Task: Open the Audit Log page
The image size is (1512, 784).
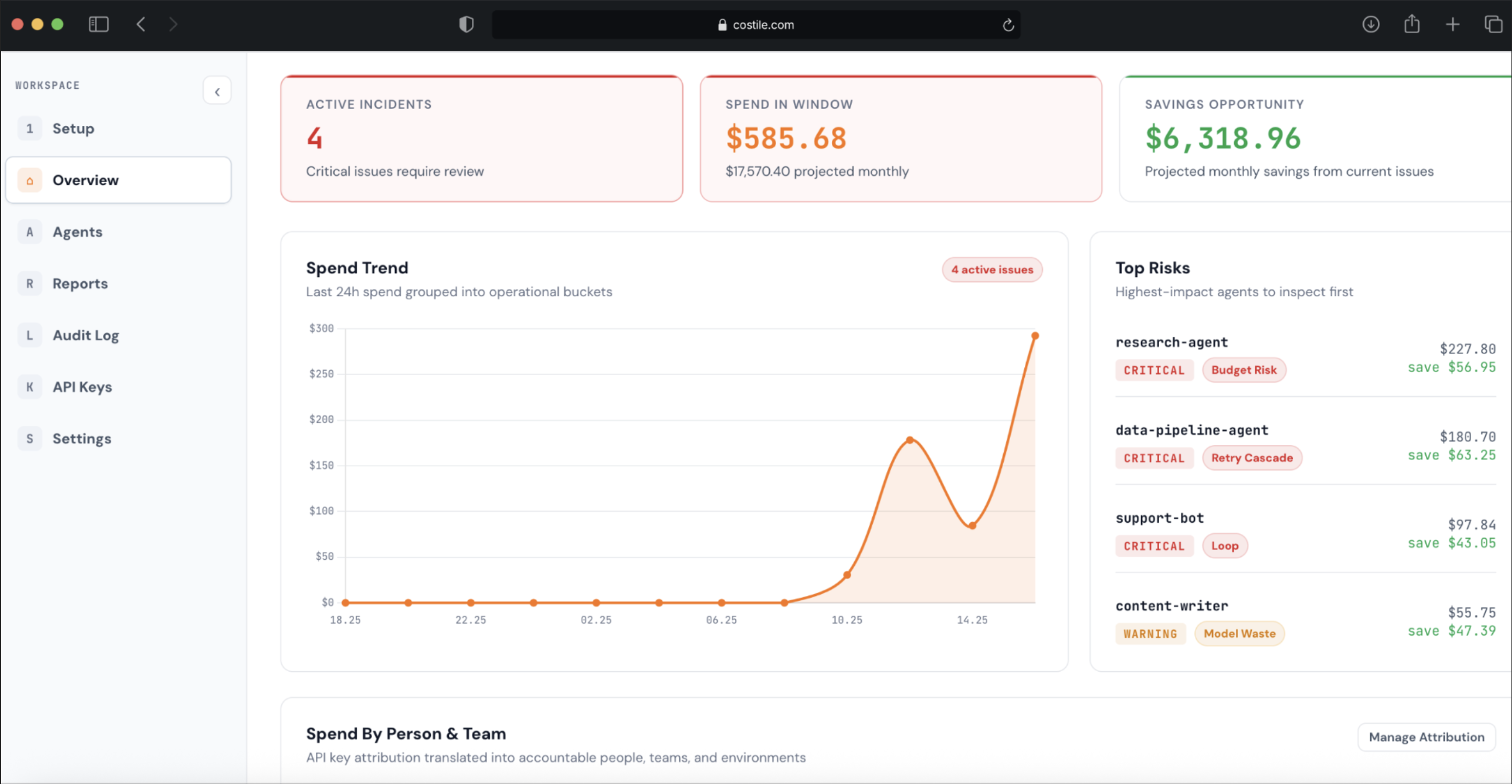Action: [118, 335]
